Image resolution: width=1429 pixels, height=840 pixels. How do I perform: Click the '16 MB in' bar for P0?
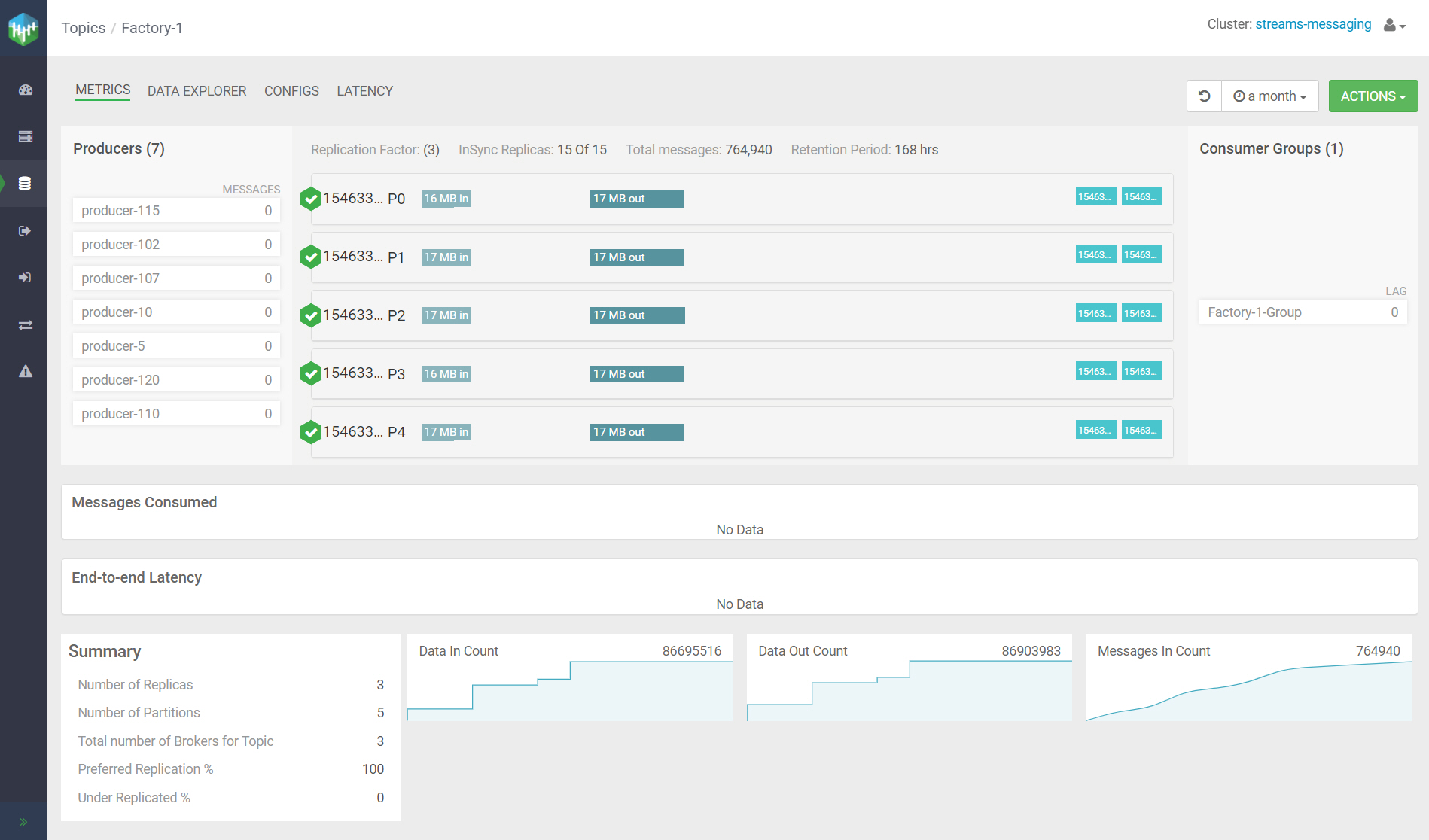446,199
